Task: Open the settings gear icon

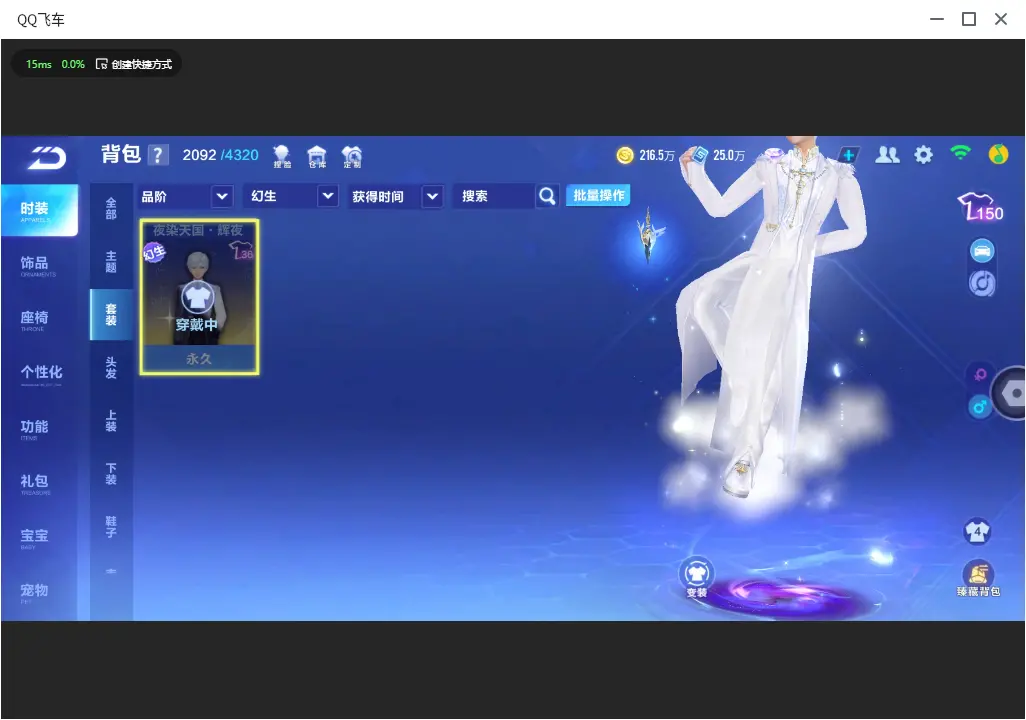Action: coord(923,155)
